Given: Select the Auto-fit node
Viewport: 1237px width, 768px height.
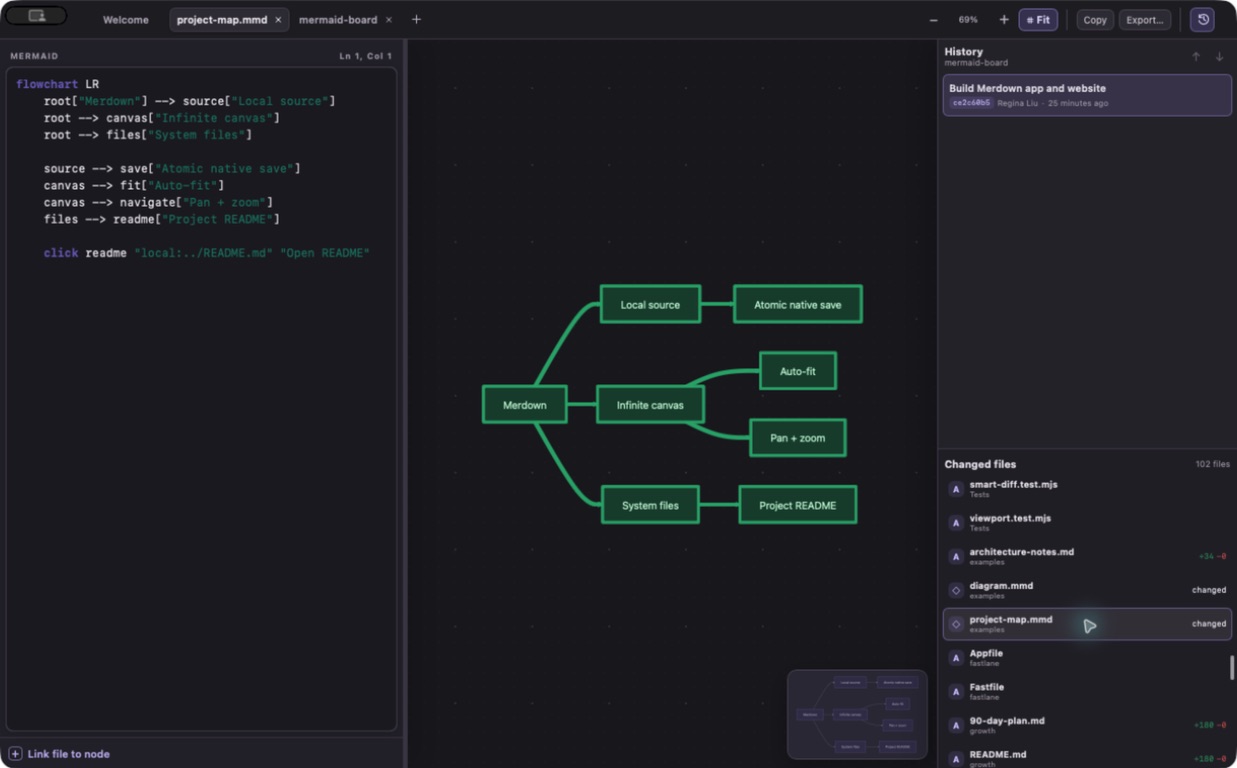Looking at the screenshot, I should coord(798,371).
